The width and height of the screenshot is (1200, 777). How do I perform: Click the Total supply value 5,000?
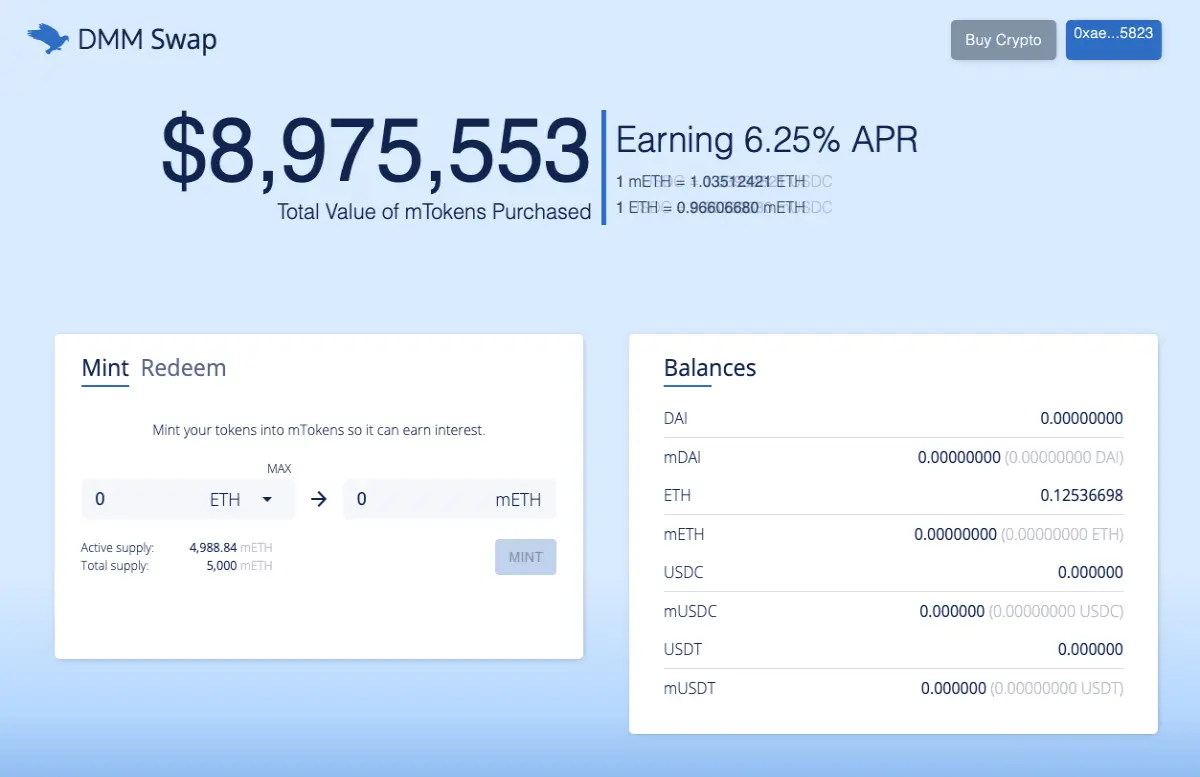tap(220, 566)
